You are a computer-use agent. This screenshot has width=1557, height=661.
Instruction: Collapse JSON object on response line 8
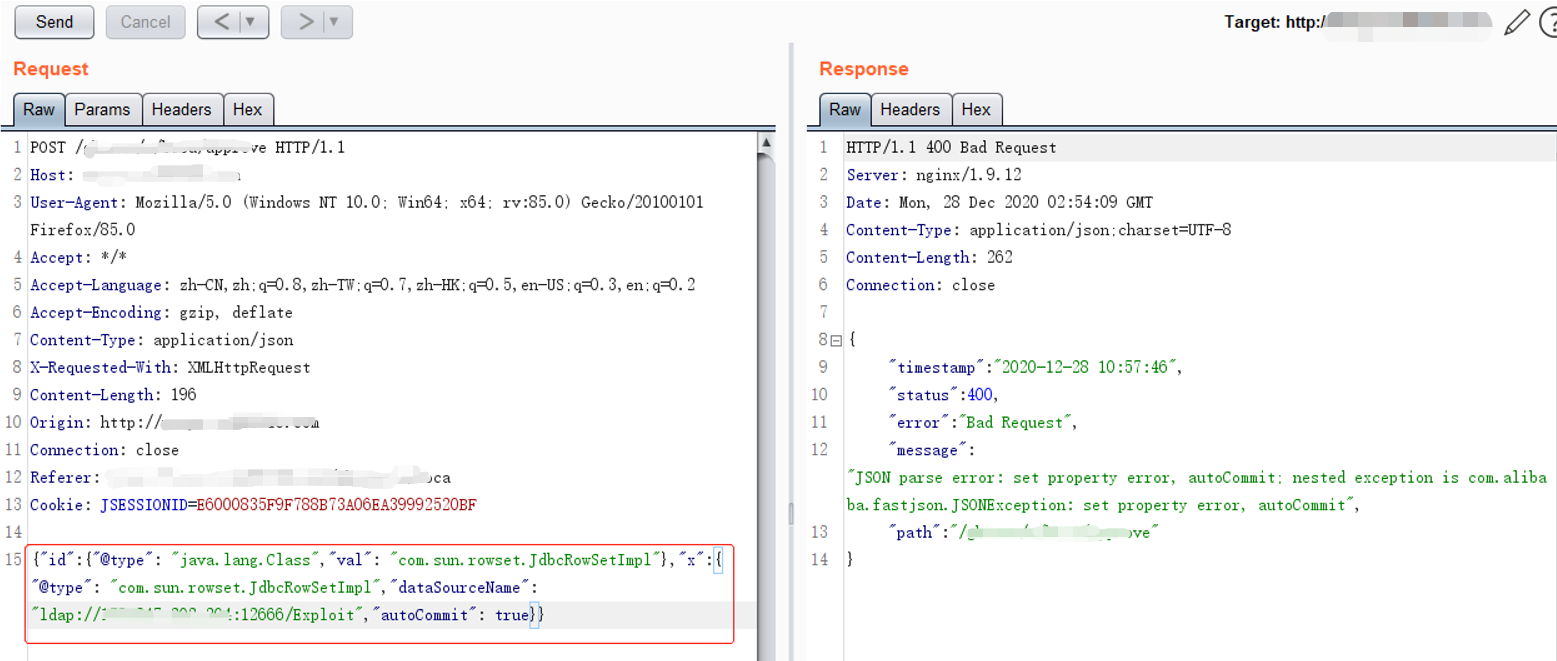pyautogui.click(x=836, y=340)
